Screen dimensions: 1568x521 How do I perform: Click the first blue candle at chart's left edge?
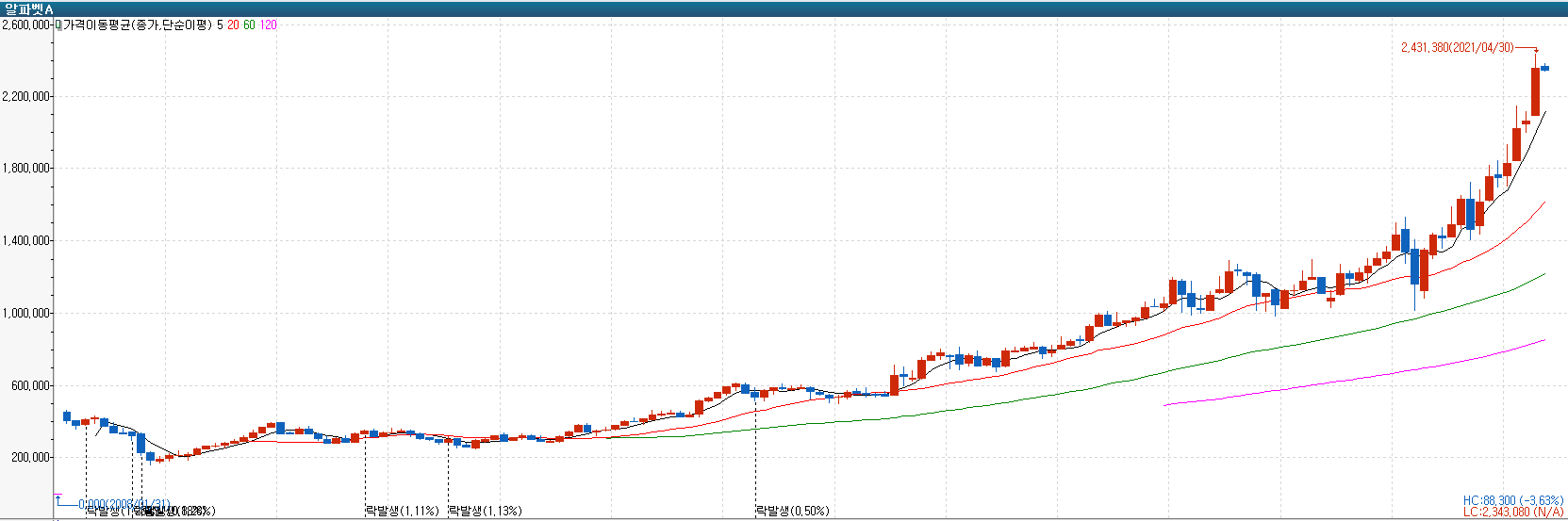point(67,415)
